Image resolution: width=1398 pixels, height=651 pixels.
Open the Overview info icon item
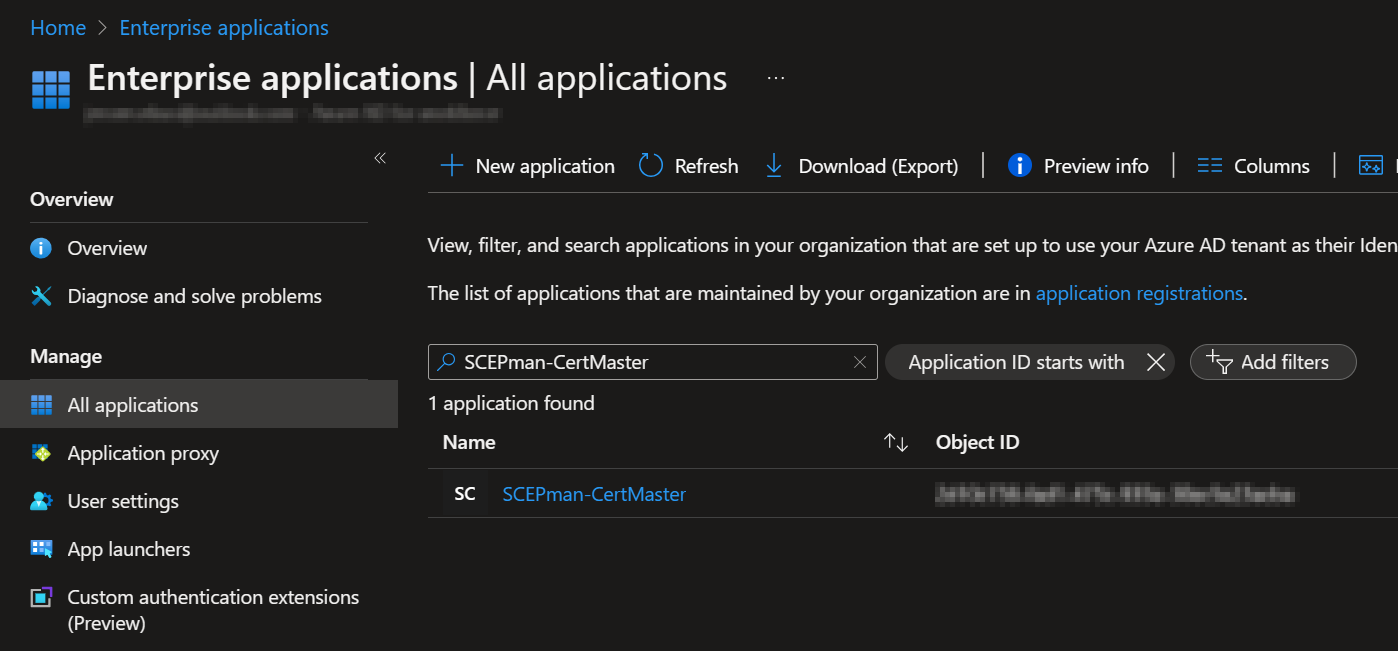point(106,248)
